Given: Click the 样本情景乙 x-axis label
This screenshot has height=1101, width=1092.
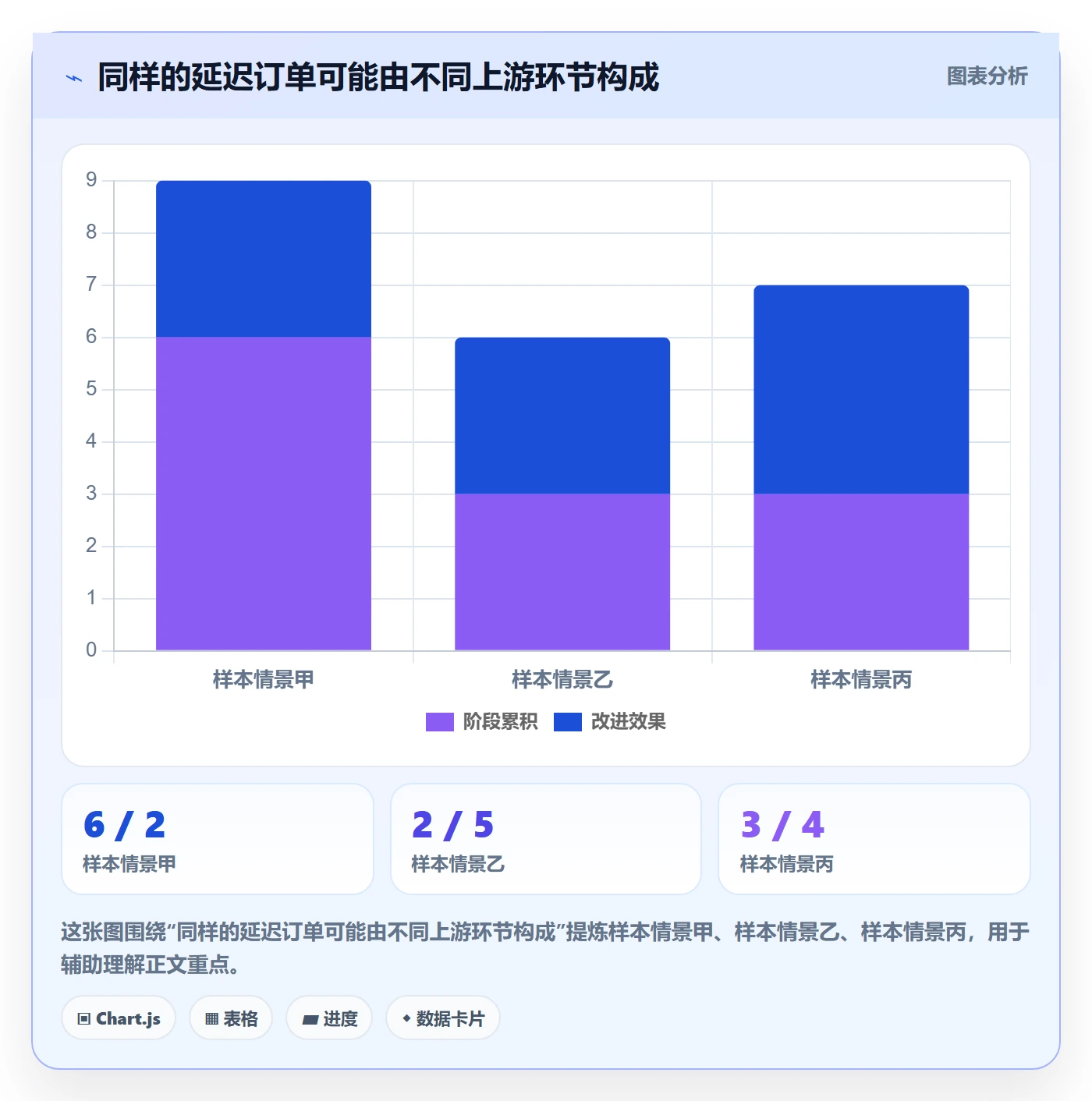Looking at the screenshot, I should coord(562,680).
